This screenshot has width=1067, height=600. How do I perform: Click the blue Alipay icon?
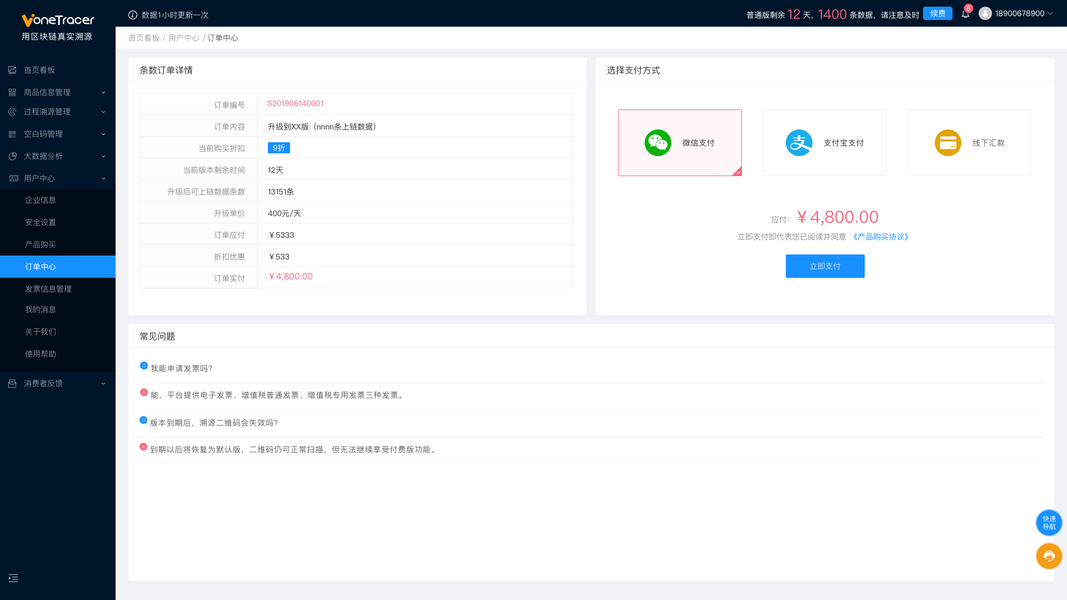(x=799, y=143)
